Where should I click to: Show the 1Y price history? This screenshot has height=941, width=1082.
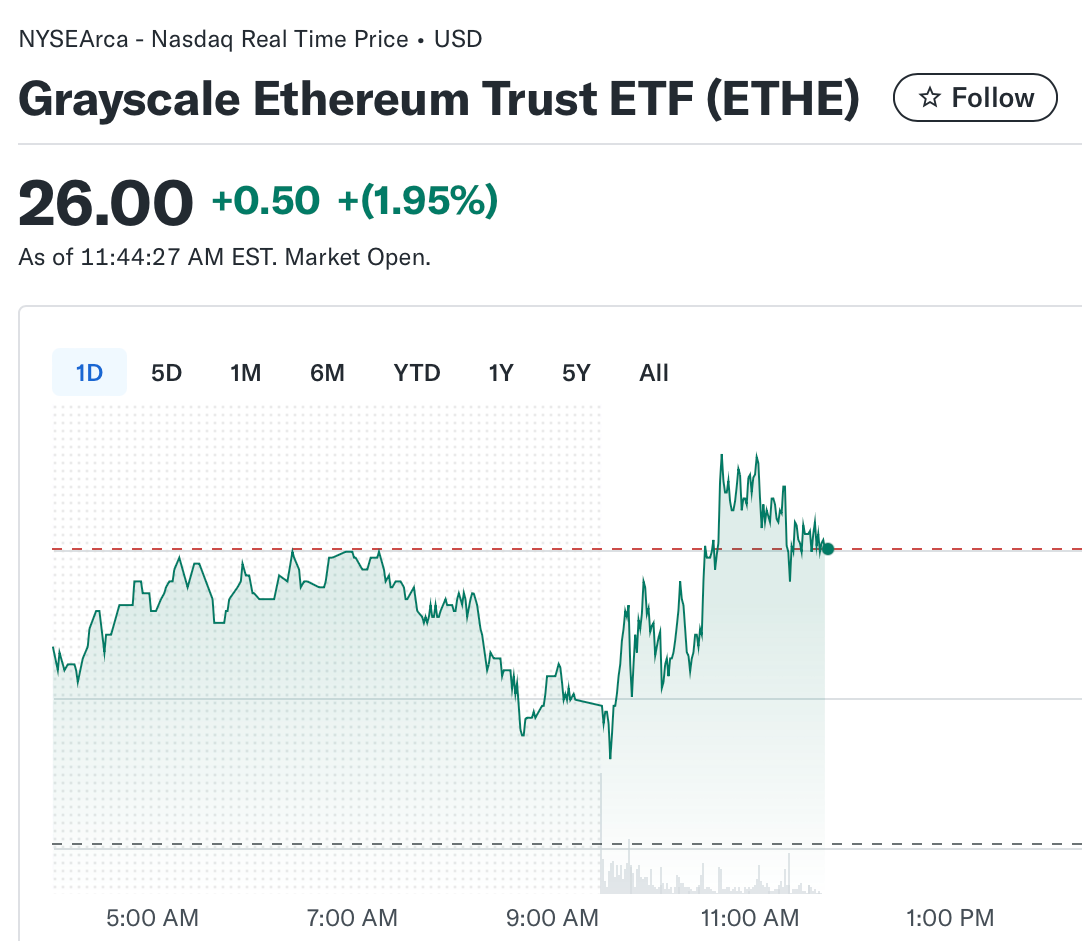coord(500,372)
